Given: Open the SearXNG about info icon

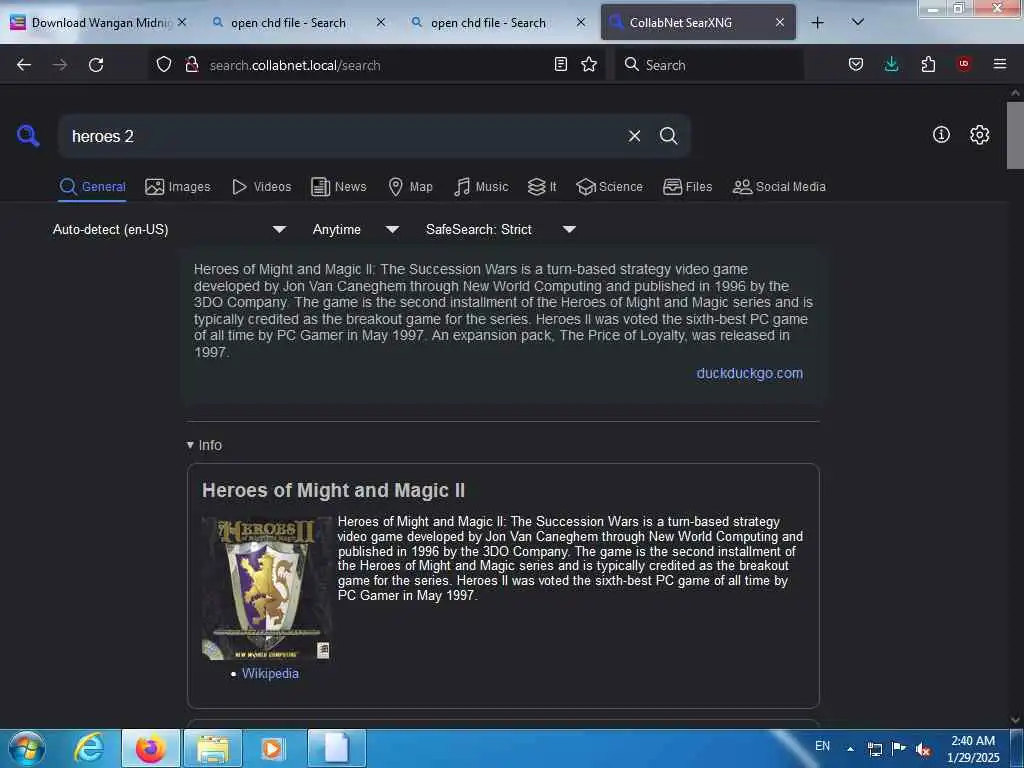Looking at the screenshot, I should click(941, 135).
